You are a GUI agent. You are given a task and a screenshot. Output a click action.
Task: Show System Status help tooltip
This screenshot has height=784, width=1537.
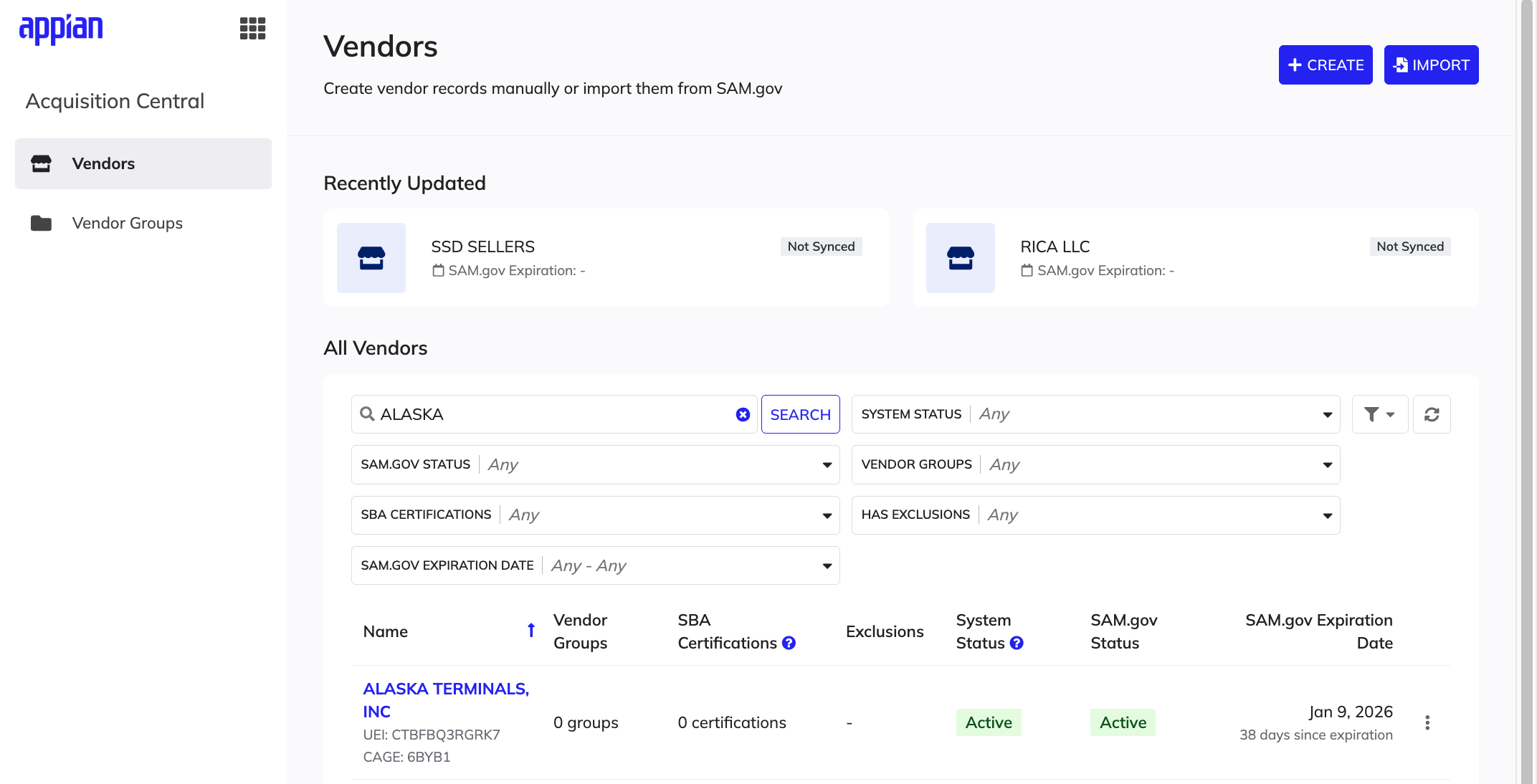[x=1017, y=643]
